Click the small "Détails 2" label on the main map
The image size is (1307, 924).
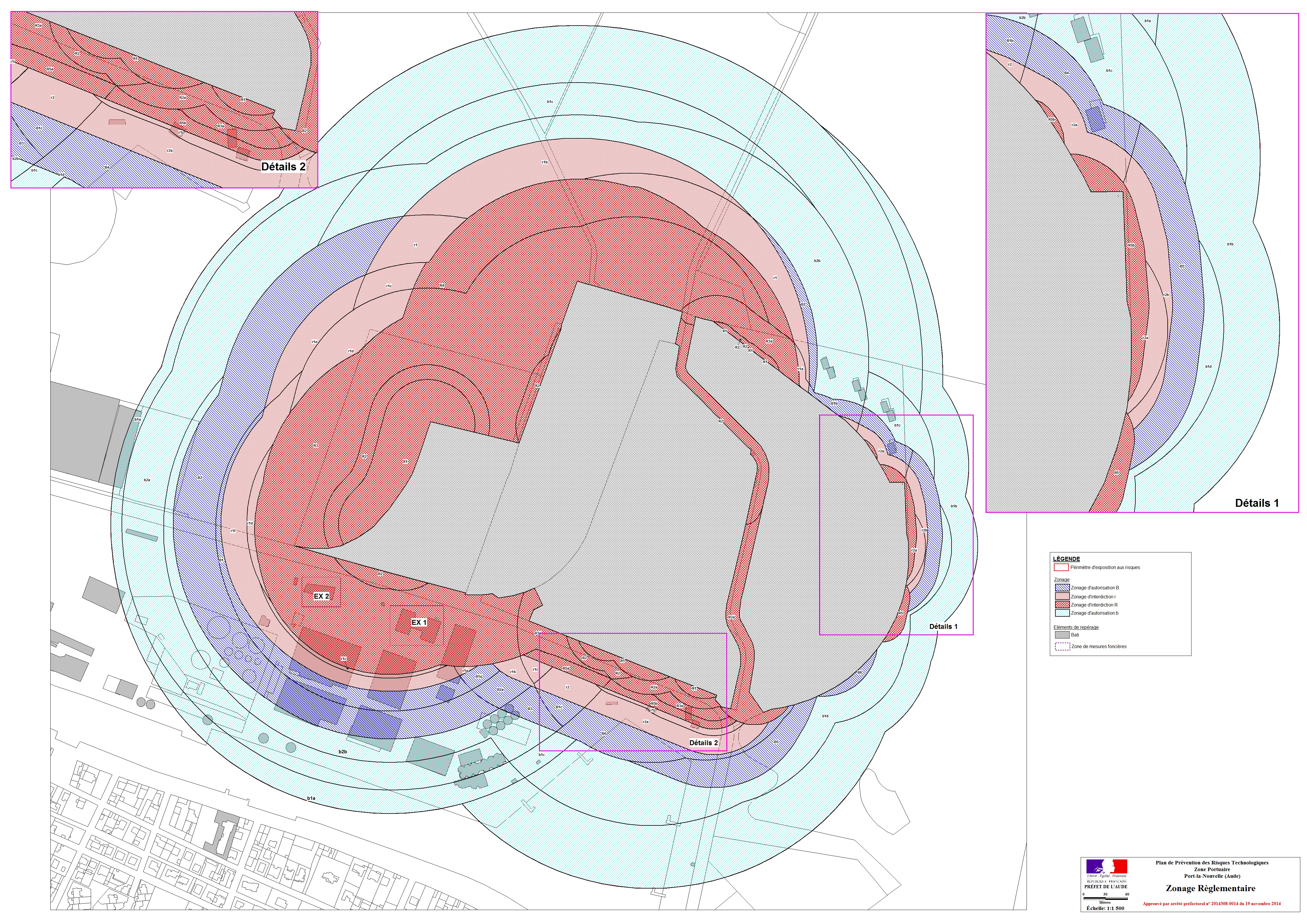(704, 743)
